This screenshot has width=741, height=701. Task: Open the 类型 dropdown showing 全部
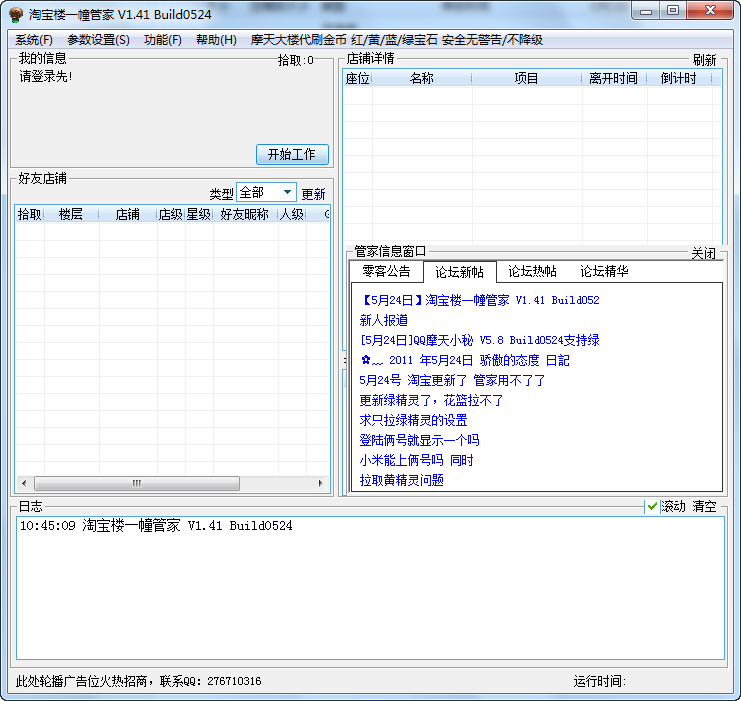266,193
